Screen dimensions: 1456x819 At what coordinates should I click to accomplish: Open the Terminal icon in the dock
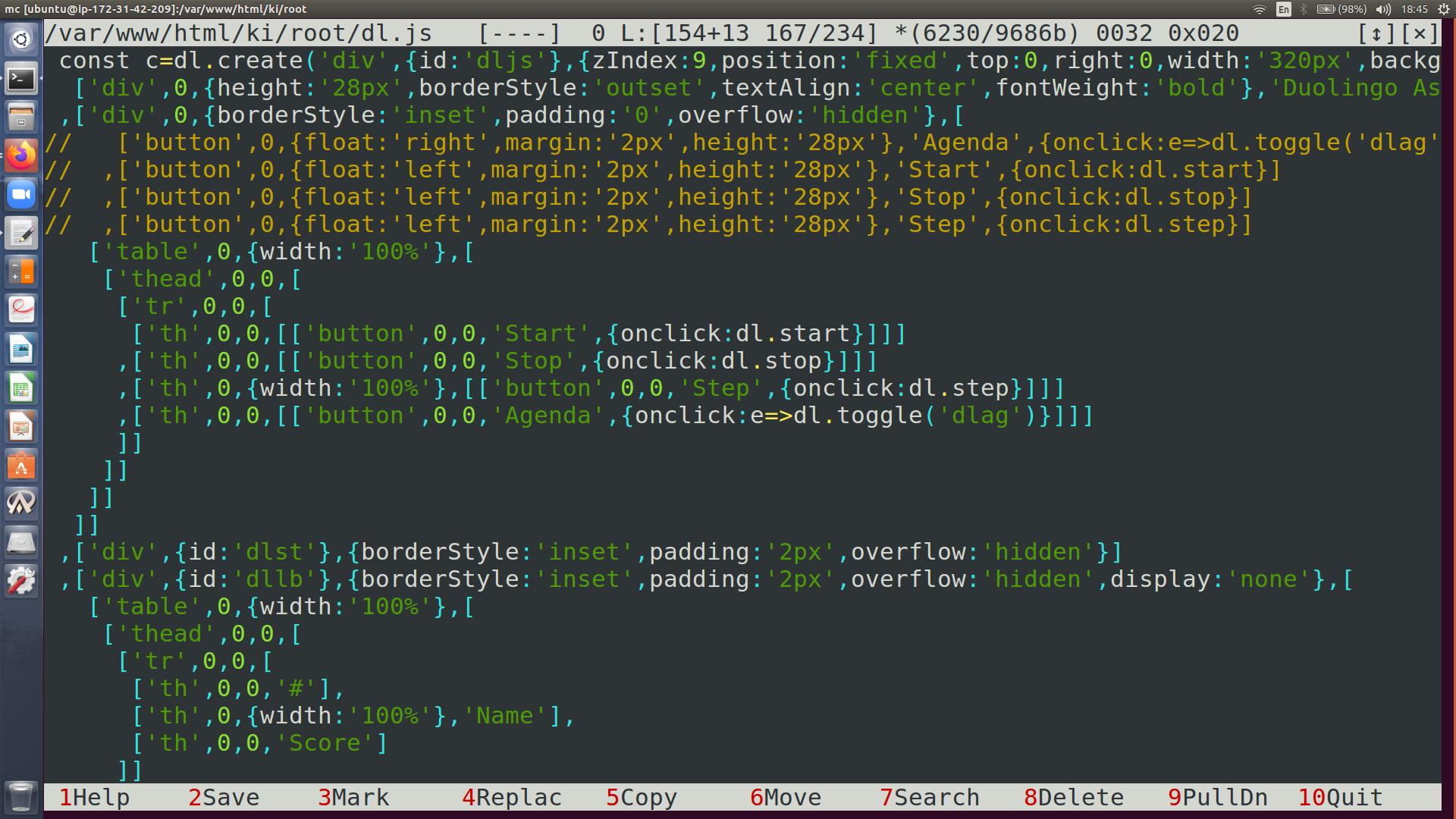tap(21, 78)
